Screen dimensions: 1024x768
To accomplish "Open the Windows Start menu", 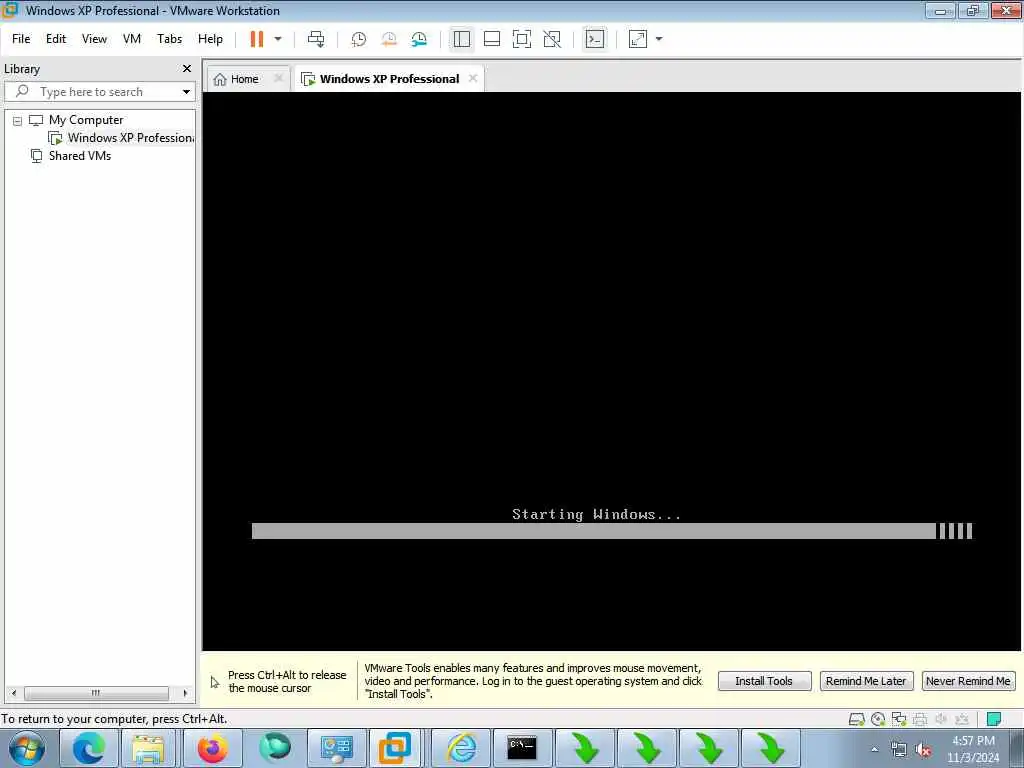I will click(x=26, y=748).
